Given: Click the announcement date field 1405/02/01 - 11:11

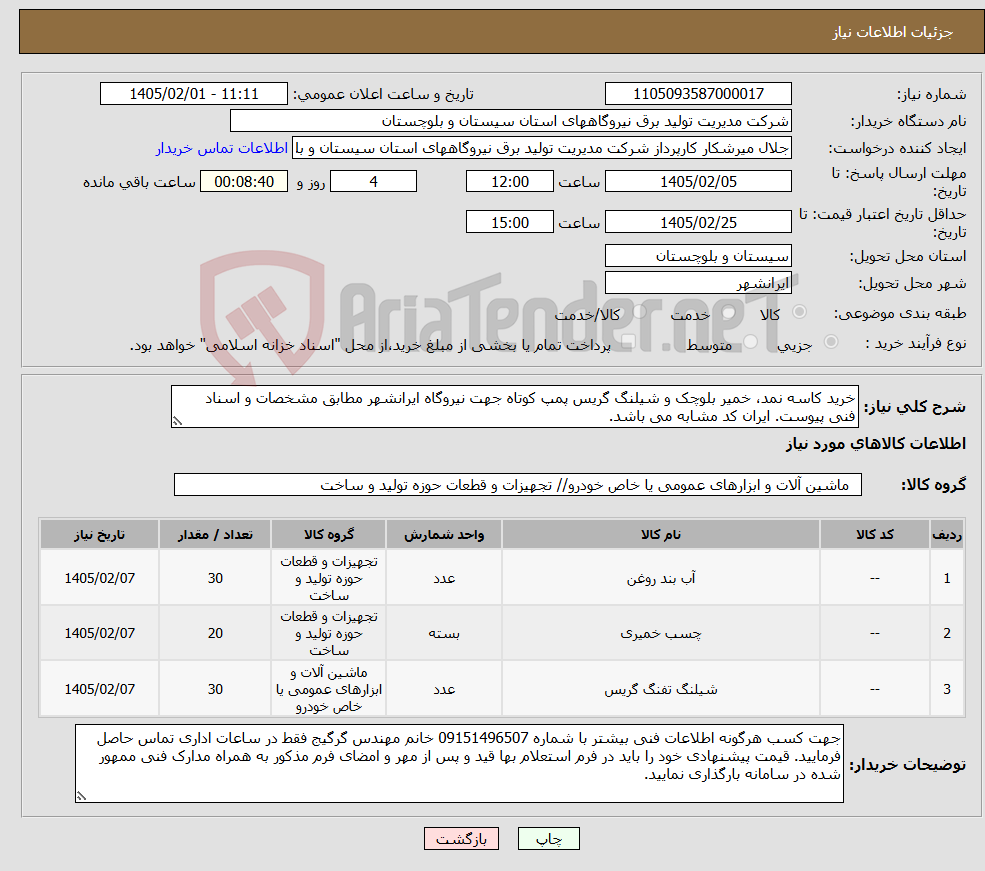Looking at the screenshot, I should tap(193, 94).
